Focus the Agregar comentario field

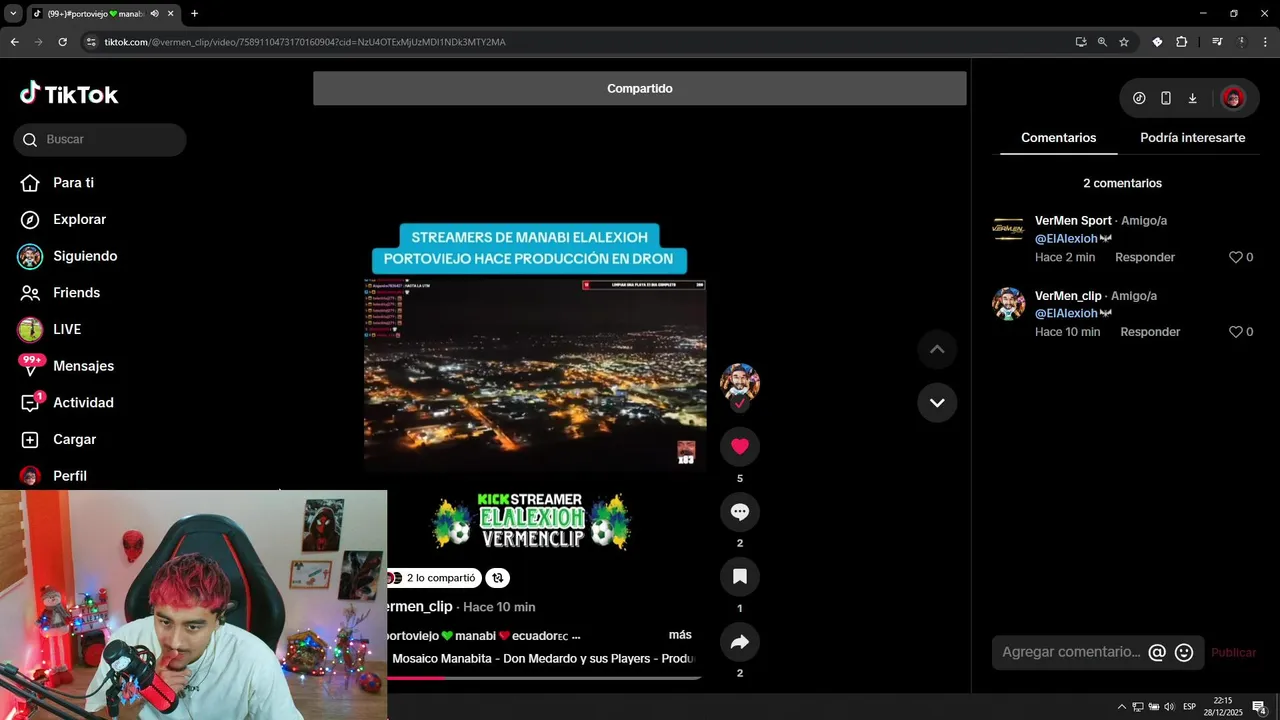pos(1071,652)
